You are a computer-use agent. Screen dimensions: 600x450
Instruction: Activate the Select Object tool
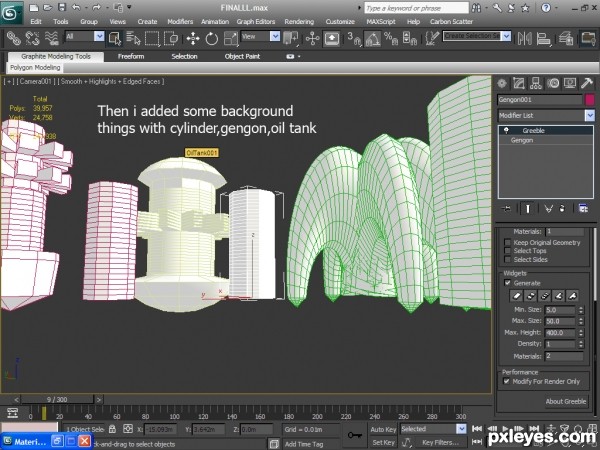[x=115, y=38]
